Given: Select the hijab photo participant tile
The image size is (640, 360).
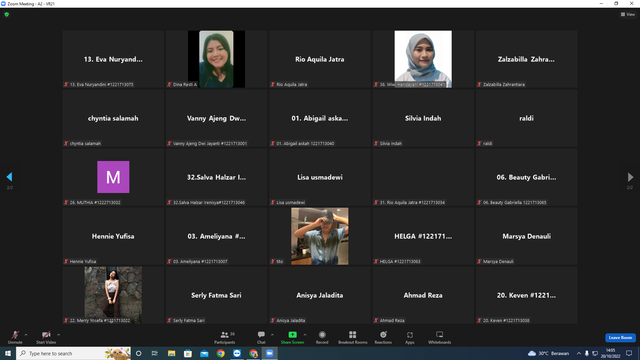Looking at the screenshot, I should pos(423,59).
